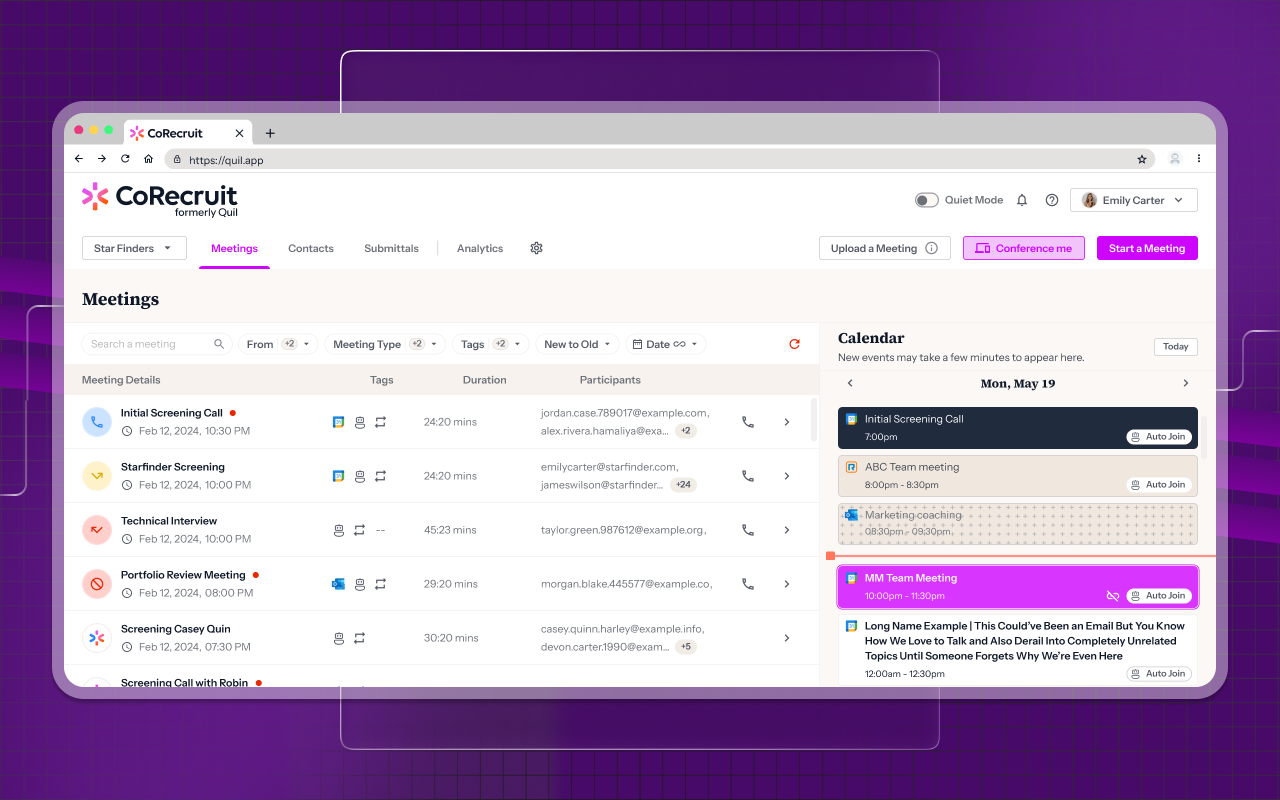Viewport: 1280px width, 800px height.
Task: Click the meetings list vertical scrollbar
Action: click(x=813, y=420)
